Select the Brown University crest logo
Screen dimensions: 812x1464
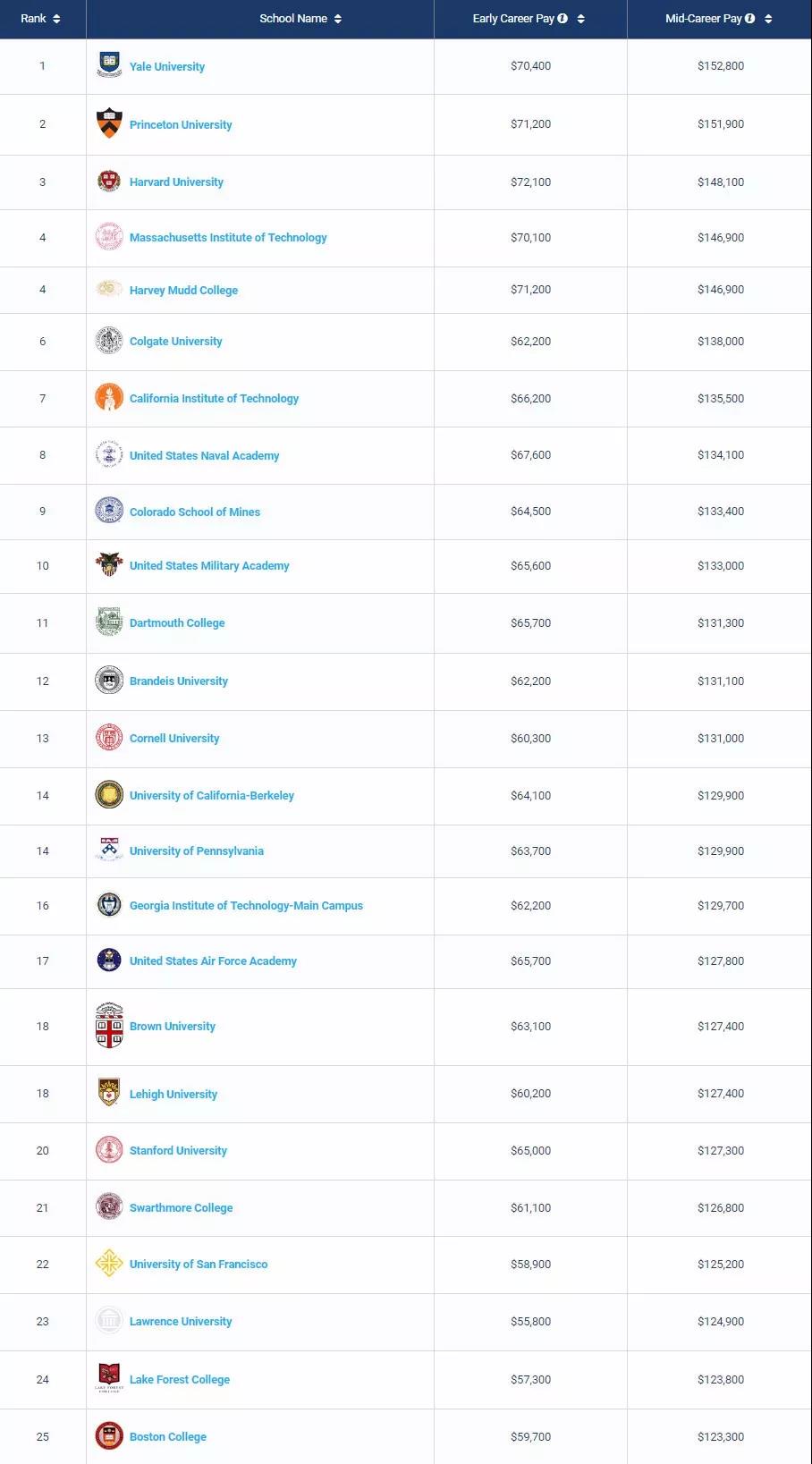click(109, 1025)
